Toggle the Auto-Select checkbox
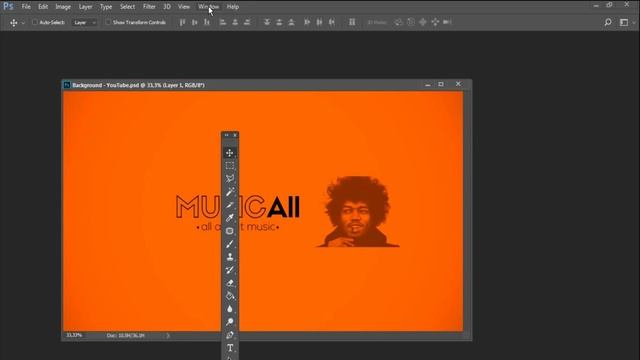Image resolution: width=640 pixels, height=360 pixels. [x=35, y=22]
